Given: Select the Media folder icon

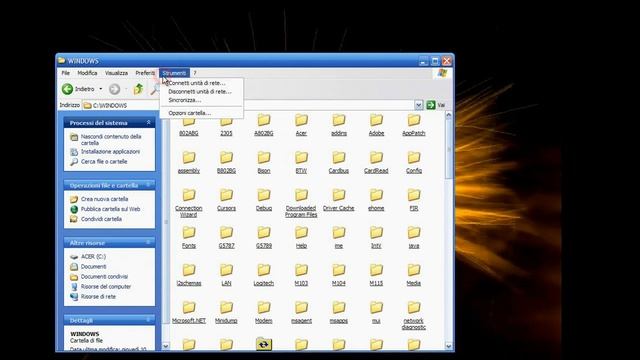Looking at the screenshot, I should (x=414, y=270).
